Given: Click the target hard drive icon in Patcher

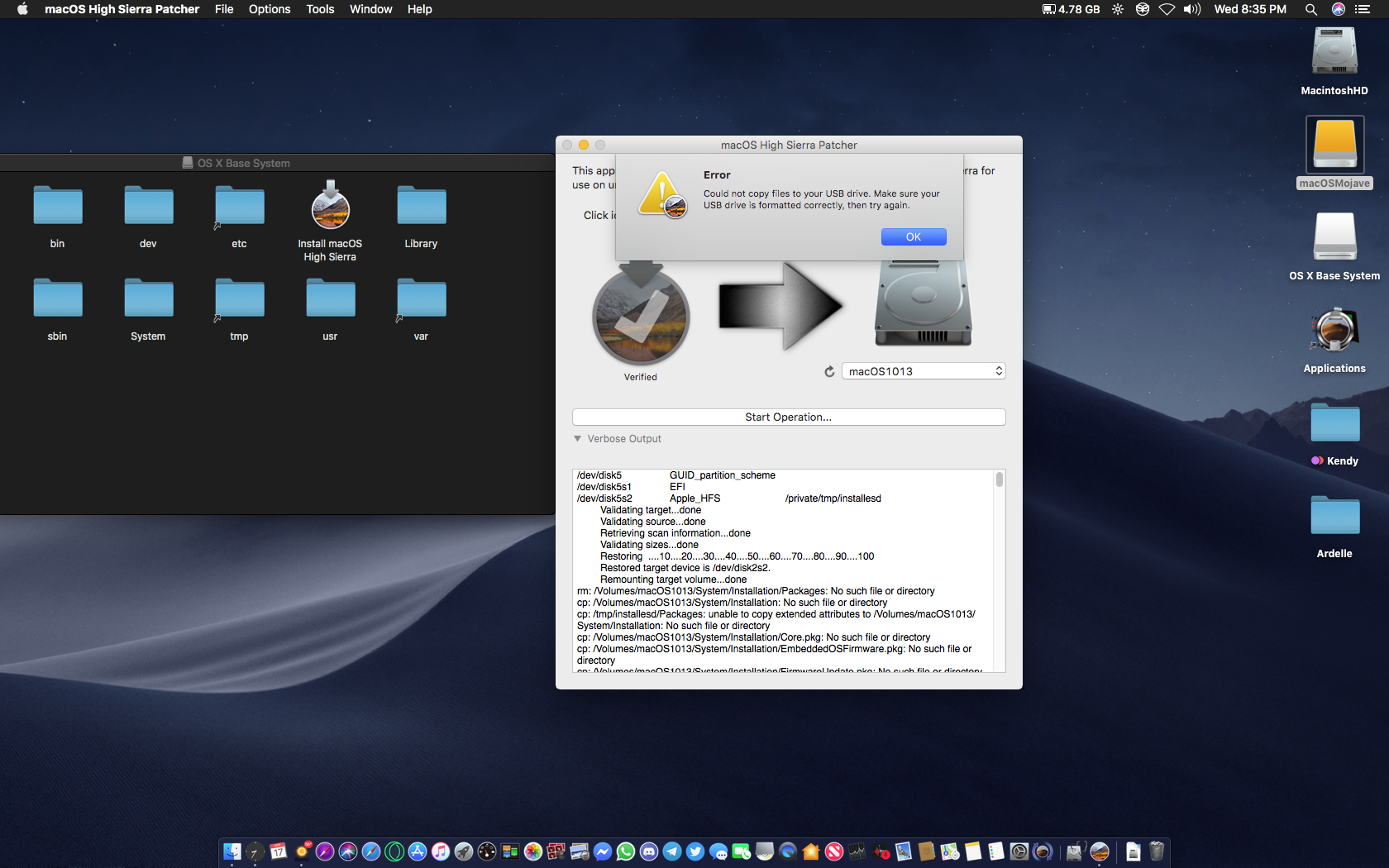Looking at the screenshot, I should point(923,303).
